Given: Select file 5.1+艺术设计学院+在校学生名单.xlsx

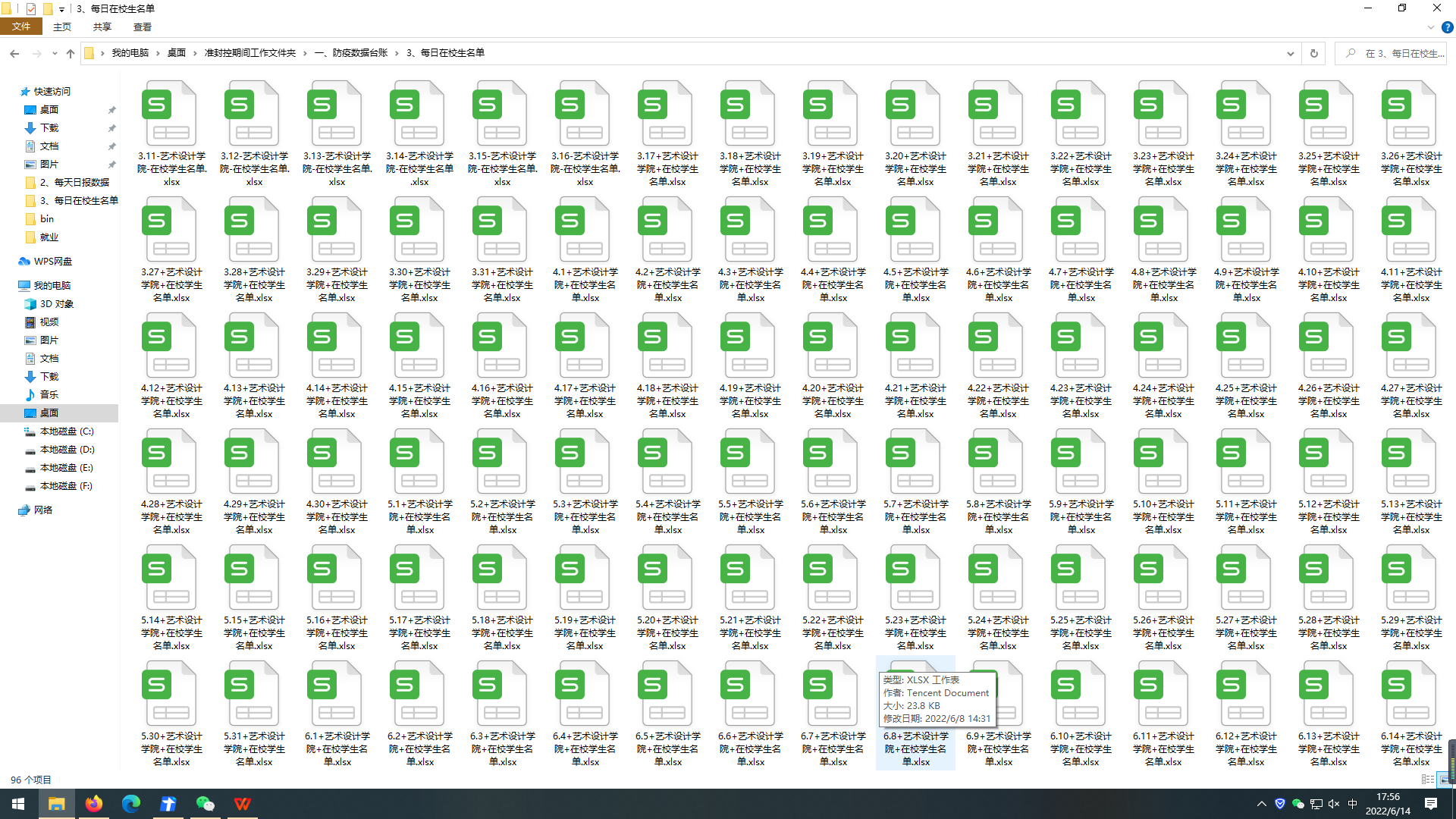Looking at the screenshot, I should (419, 482).
